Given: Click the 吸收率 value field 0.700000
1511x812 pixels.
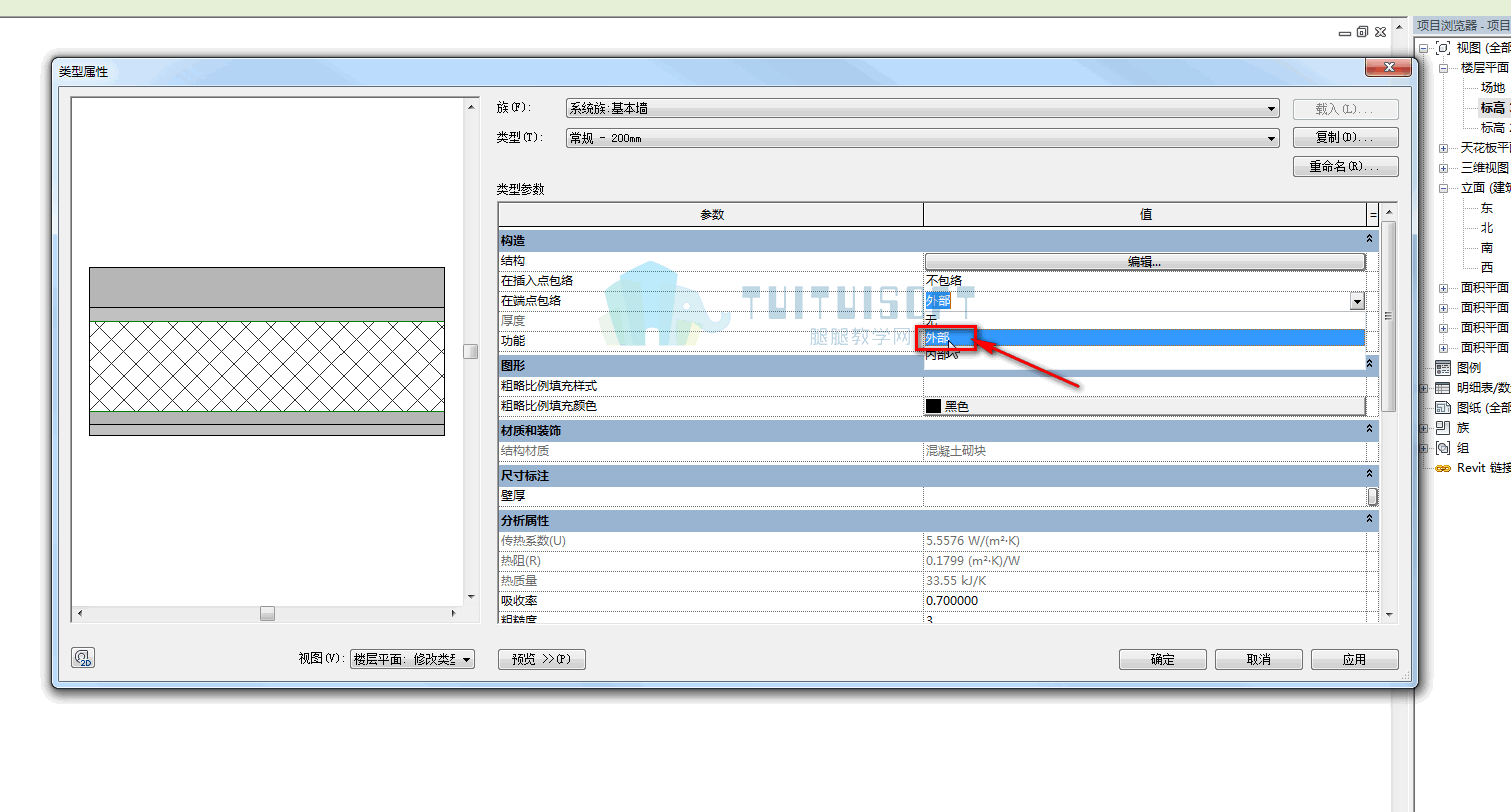Looking at the screenshot, I should (x=1144, y=601).
